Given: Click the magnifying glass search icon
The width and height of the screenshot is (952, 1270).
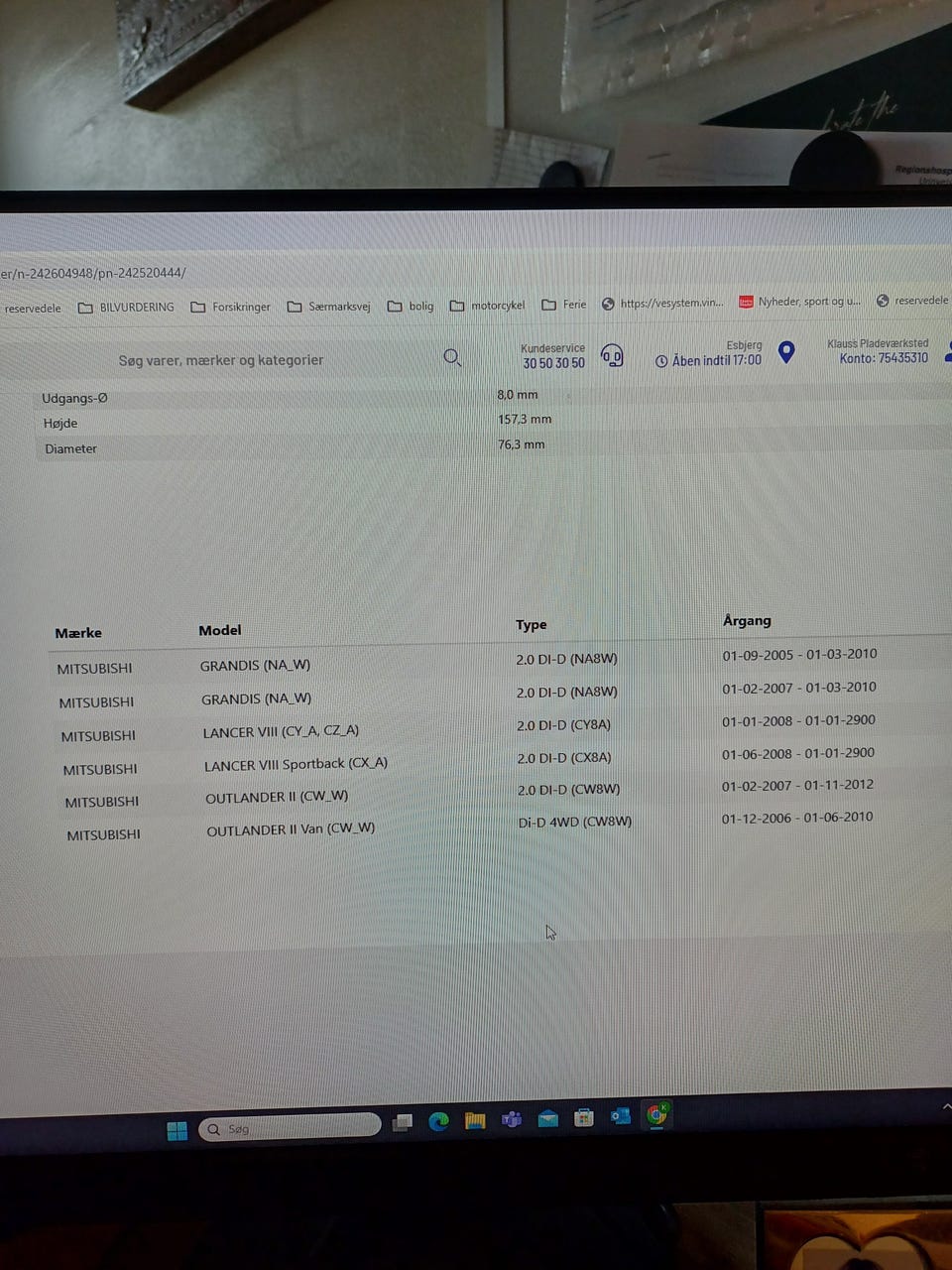Looking at the screenshot, I should pos(452,357).
